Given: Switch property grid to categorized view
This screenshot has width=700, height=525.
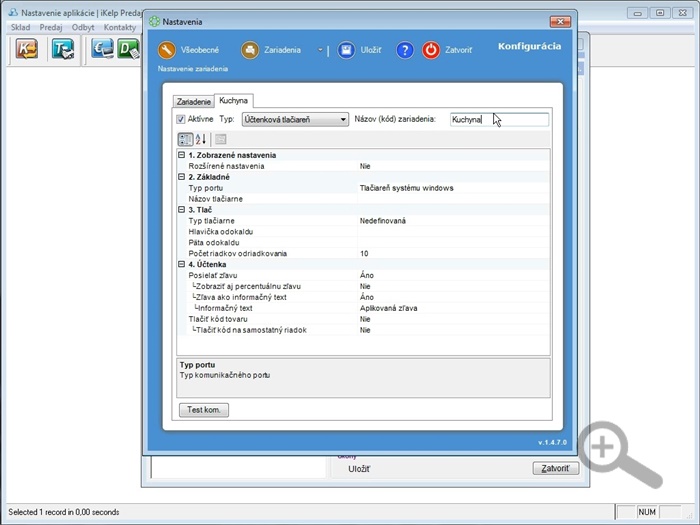Looking at the screenshot, I should pos(185,139).
